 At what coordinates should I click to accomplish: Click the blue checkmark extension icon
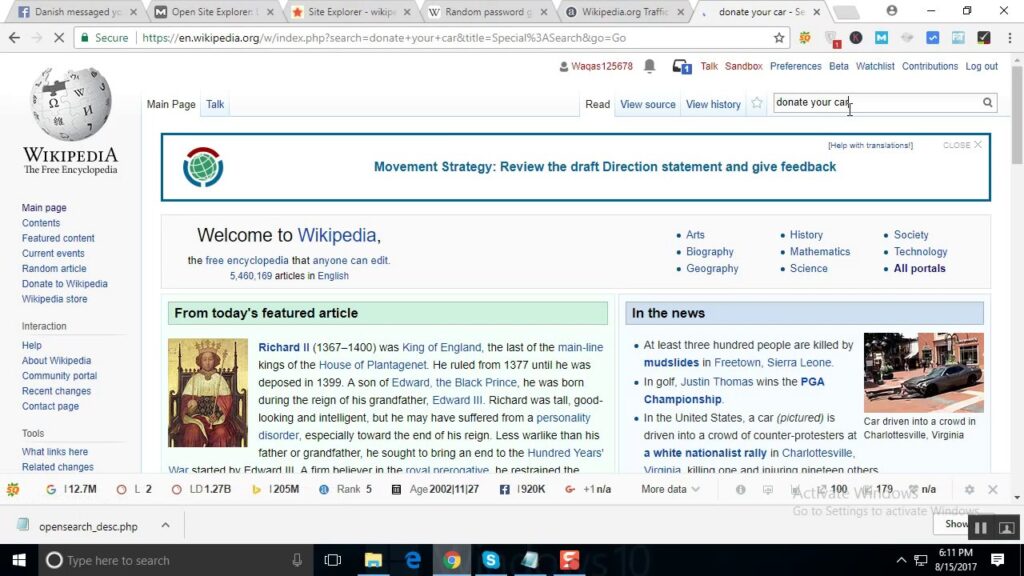tap(933, 38)
